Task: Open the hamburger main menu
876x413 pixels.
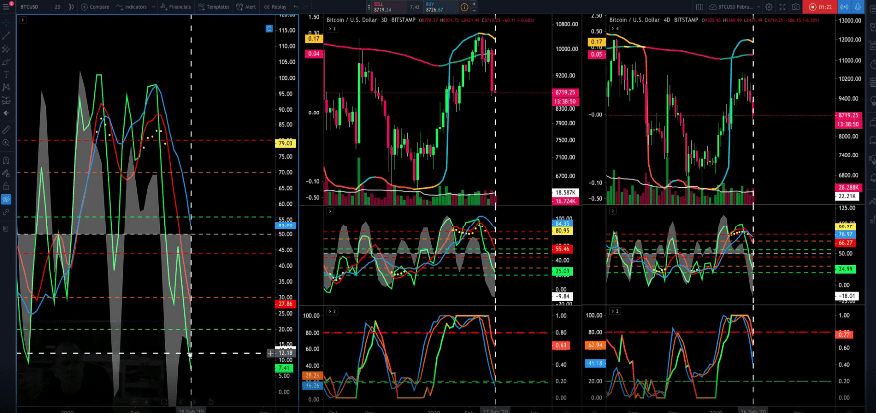Action: point(7,5)
